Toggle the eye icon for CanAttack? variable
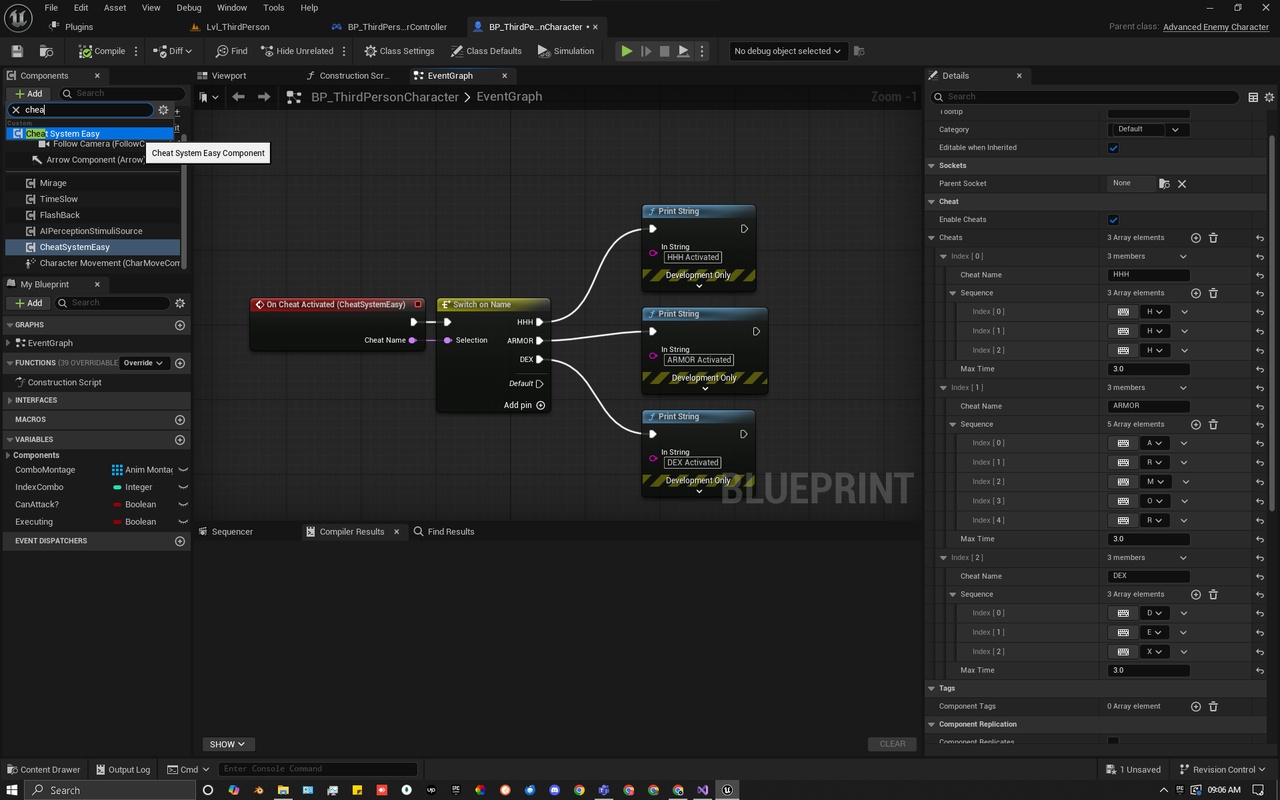 pos(183,505)
